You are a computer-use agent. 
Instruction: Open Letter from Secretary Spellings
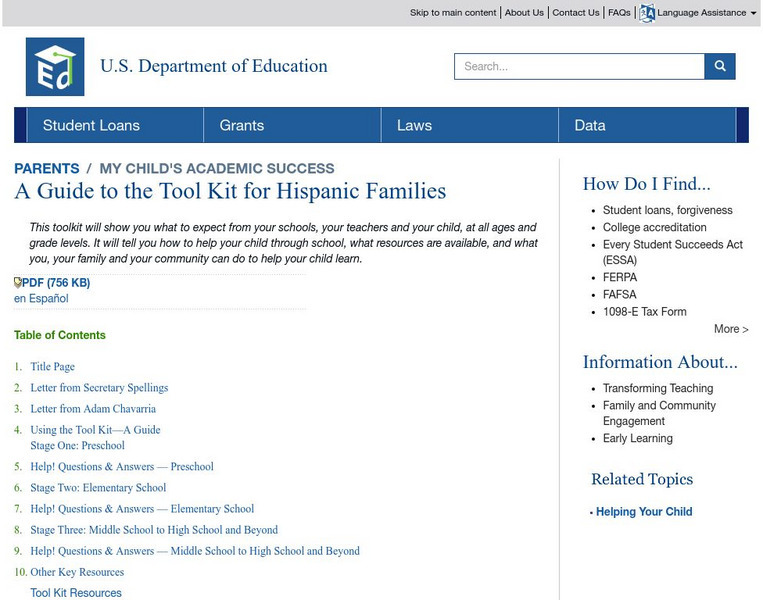[99, 388]
